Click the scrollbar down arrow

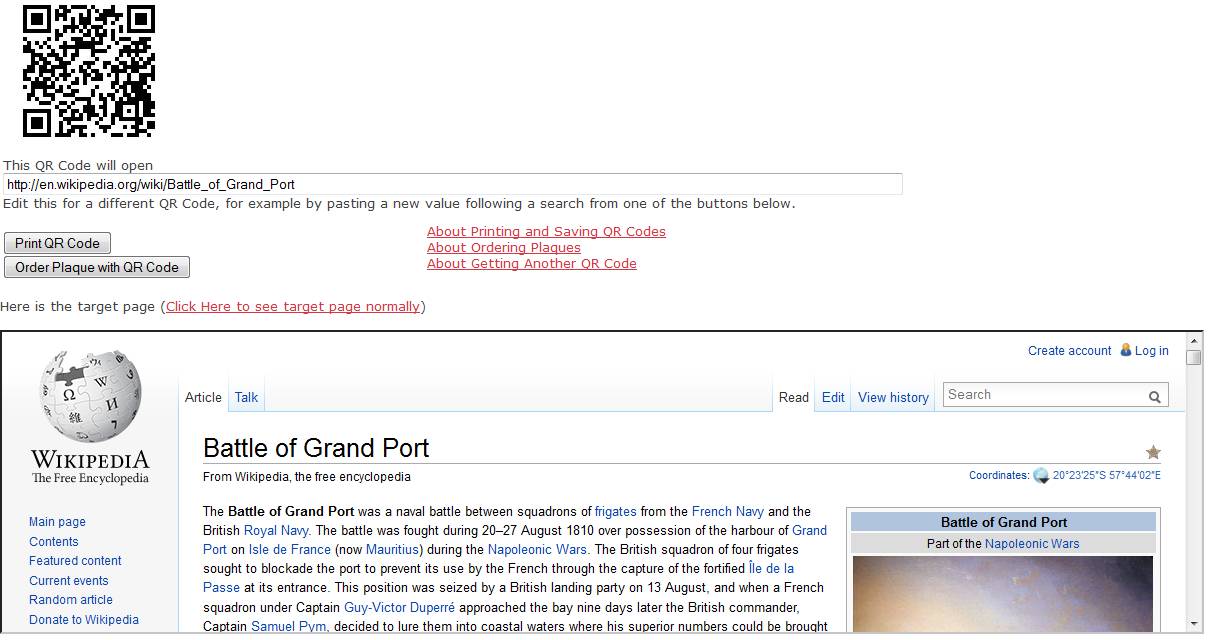tap(1193, 624)
